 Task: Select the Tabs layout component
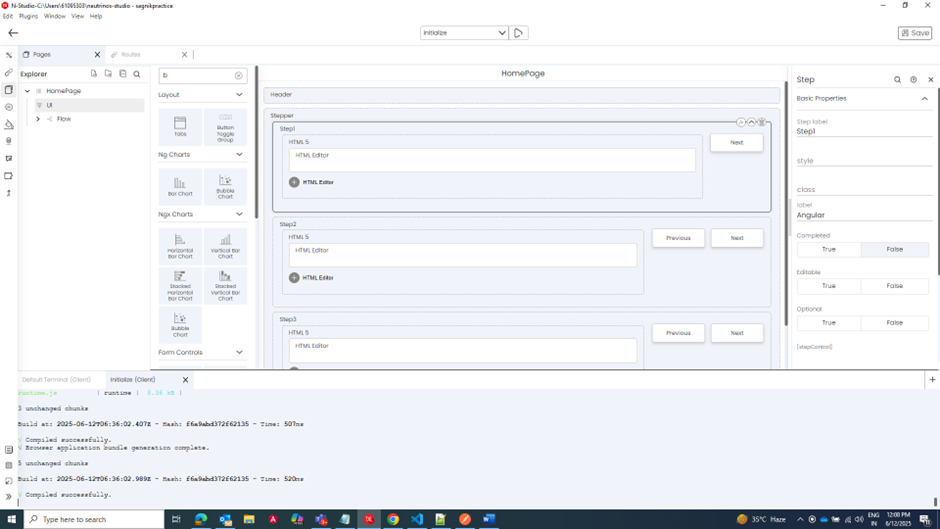[180, 127]
